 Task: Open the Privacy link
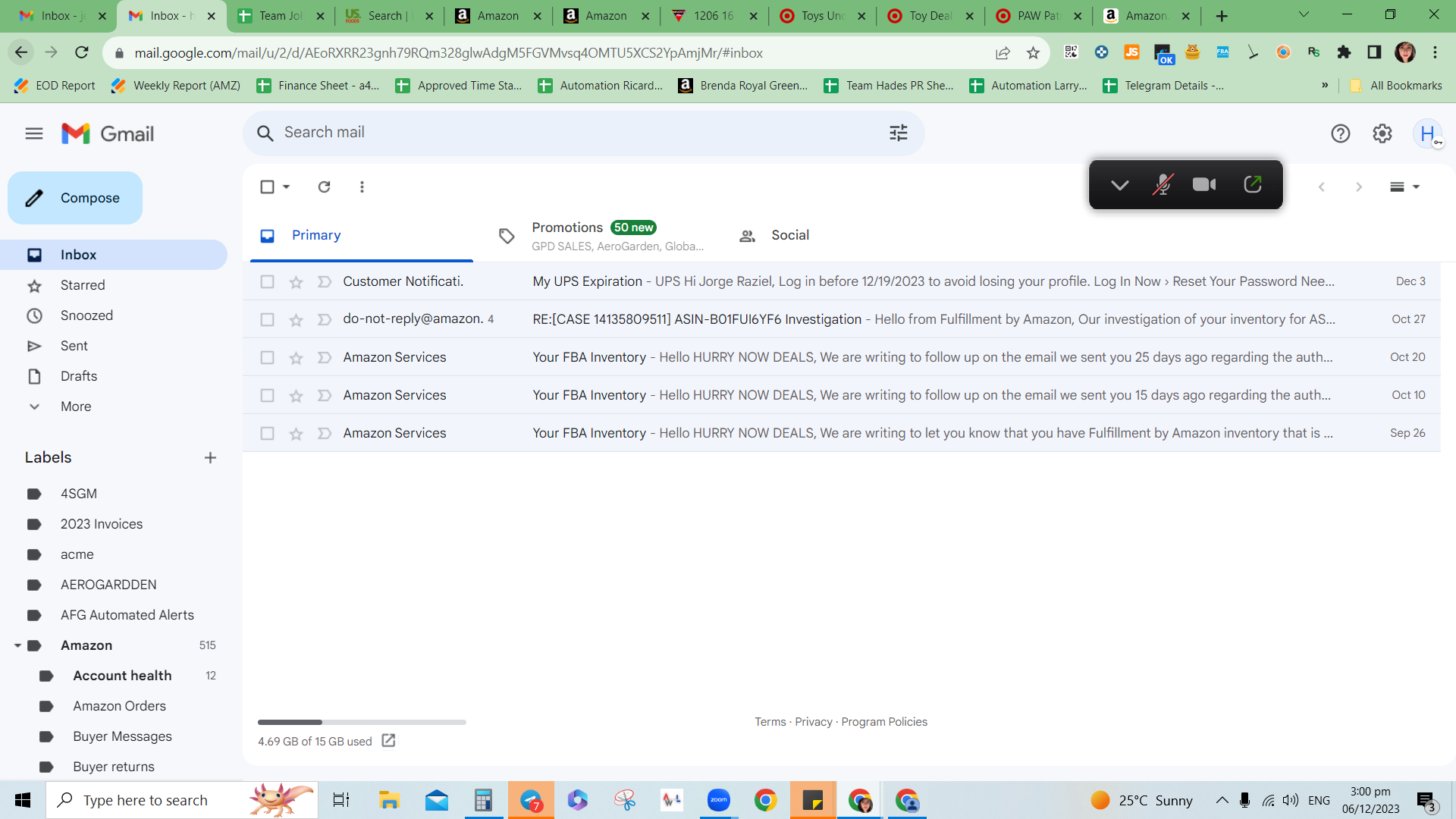pyautogui.click(x=814, y=722)
